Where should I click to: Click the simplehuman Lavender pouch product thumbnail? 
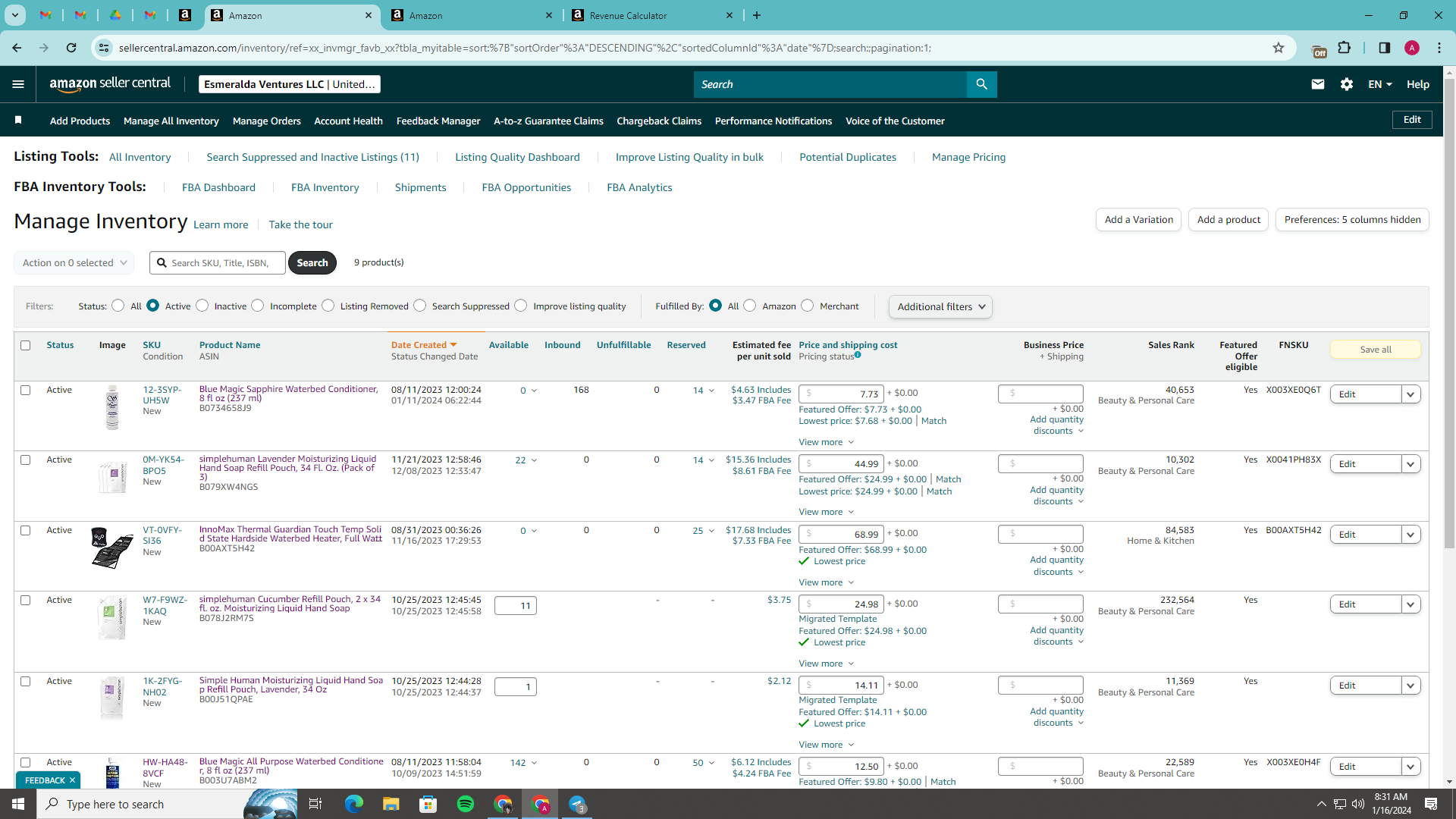click(112, 476)
